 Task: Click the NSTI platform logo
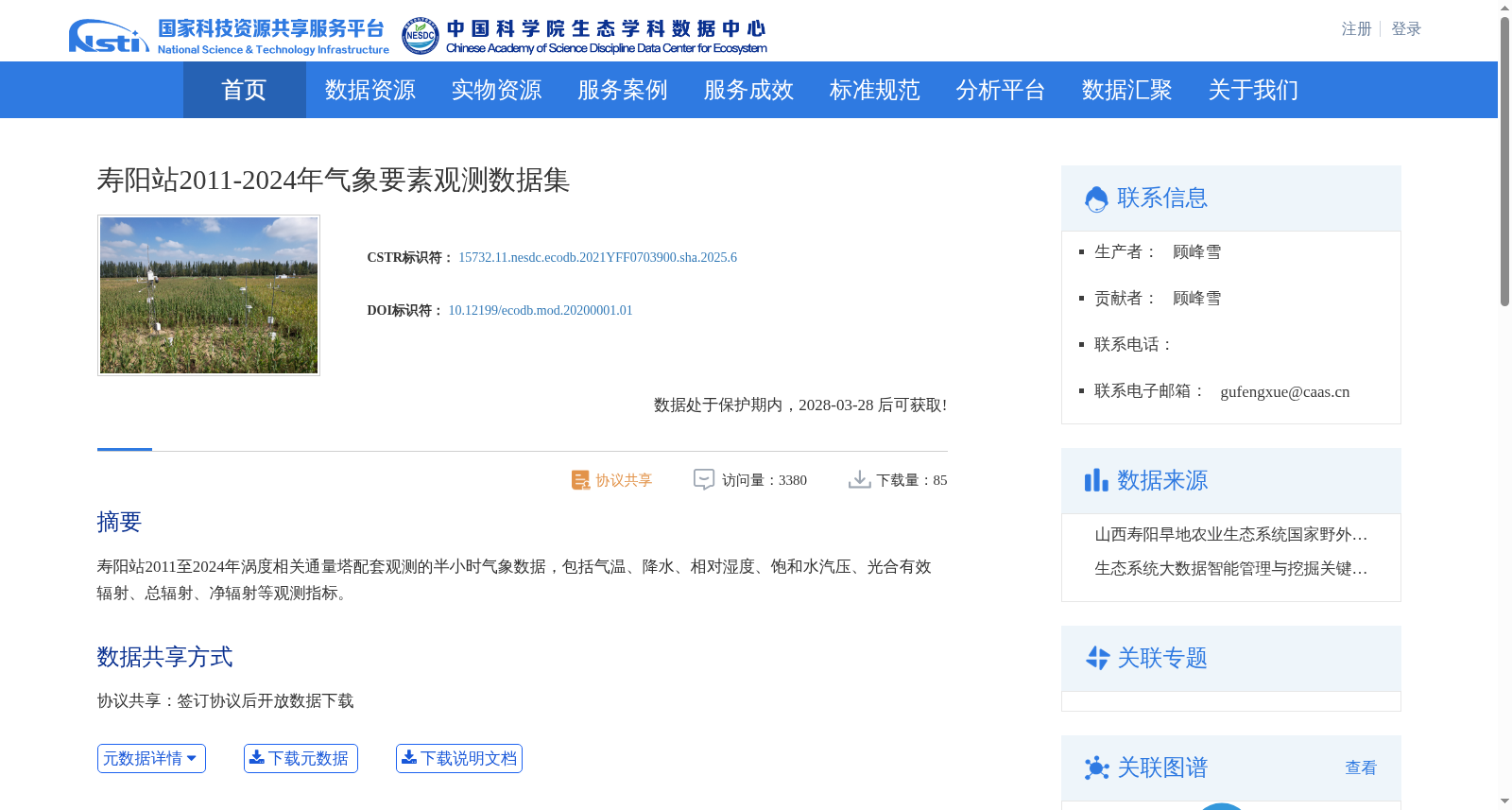coord(109,36)
